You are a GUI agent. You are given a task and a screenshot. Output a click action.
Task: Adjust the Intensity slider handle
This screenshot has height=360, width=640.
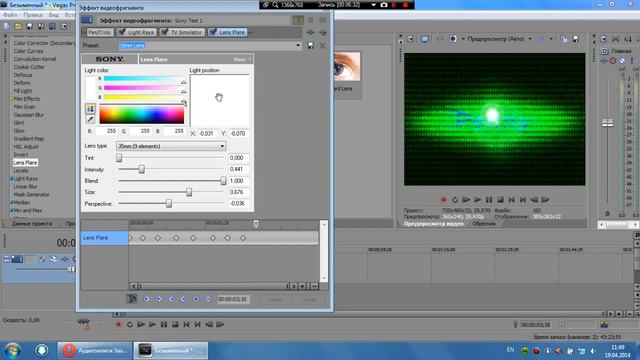tap(141, 169)
